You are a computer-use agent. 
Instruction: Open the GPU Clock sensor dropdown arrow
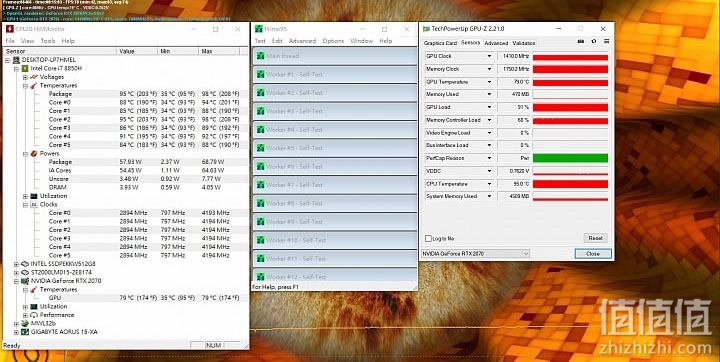pos(489,56)
